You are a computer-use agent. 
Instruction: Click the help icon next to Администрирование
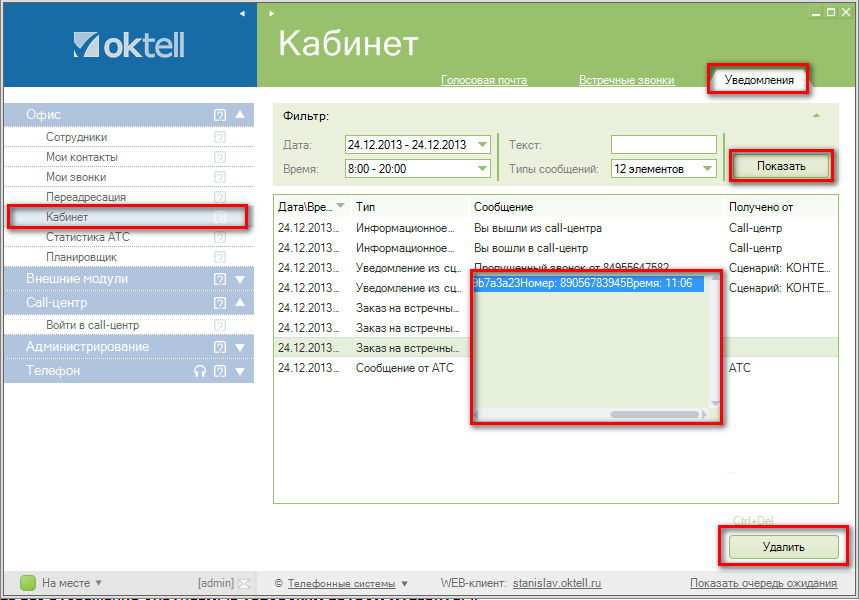click(220, 347)
